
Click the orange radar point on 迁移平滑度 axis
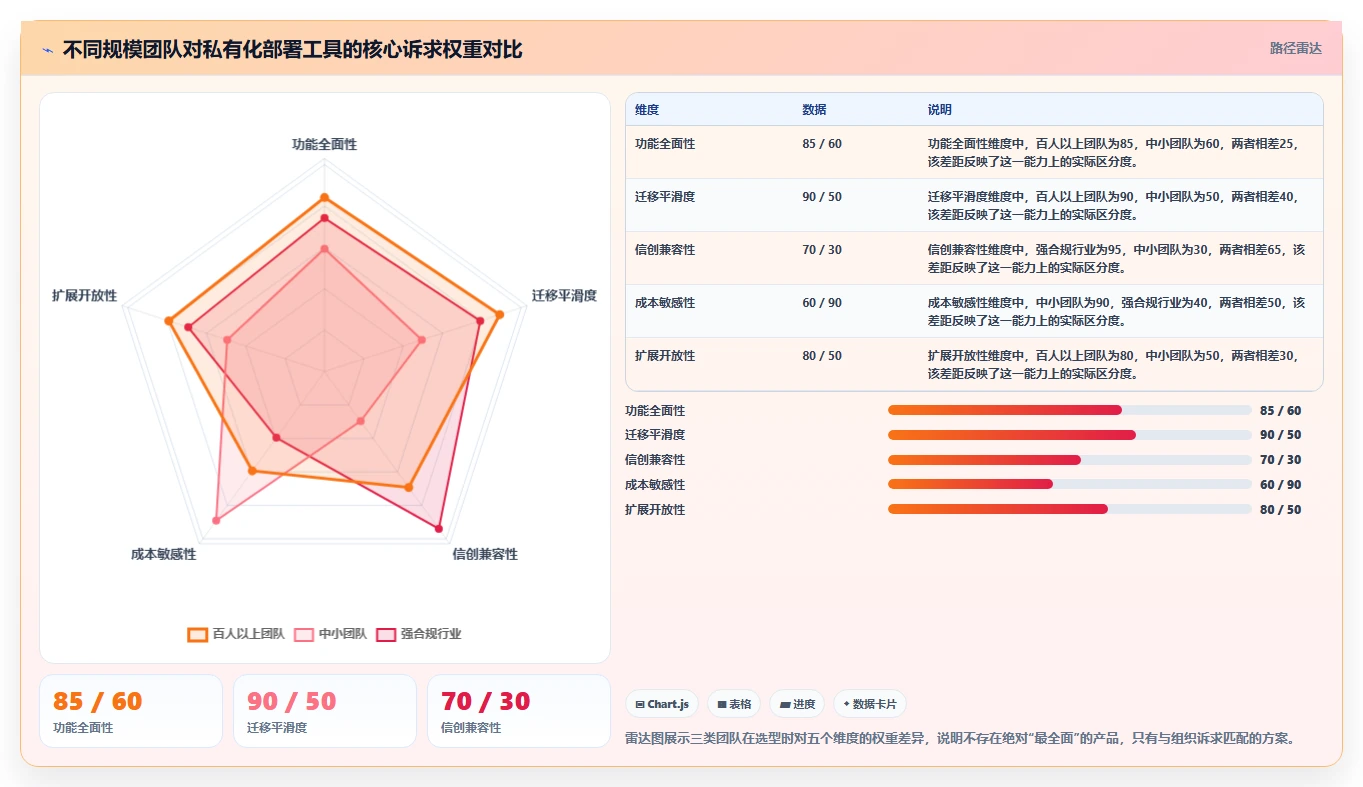point(499,315)
